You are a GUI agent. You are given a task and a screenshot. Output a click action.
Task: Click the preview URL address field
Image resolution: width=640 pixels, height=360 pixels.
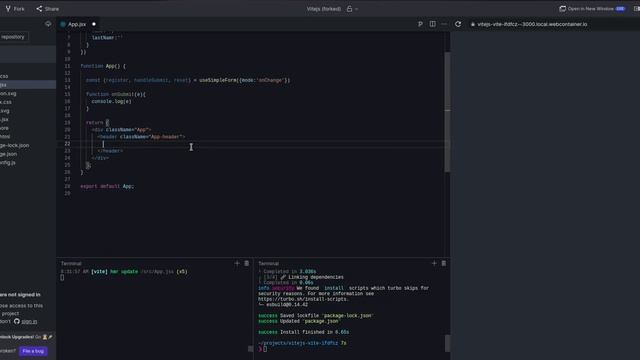(532, 24)
